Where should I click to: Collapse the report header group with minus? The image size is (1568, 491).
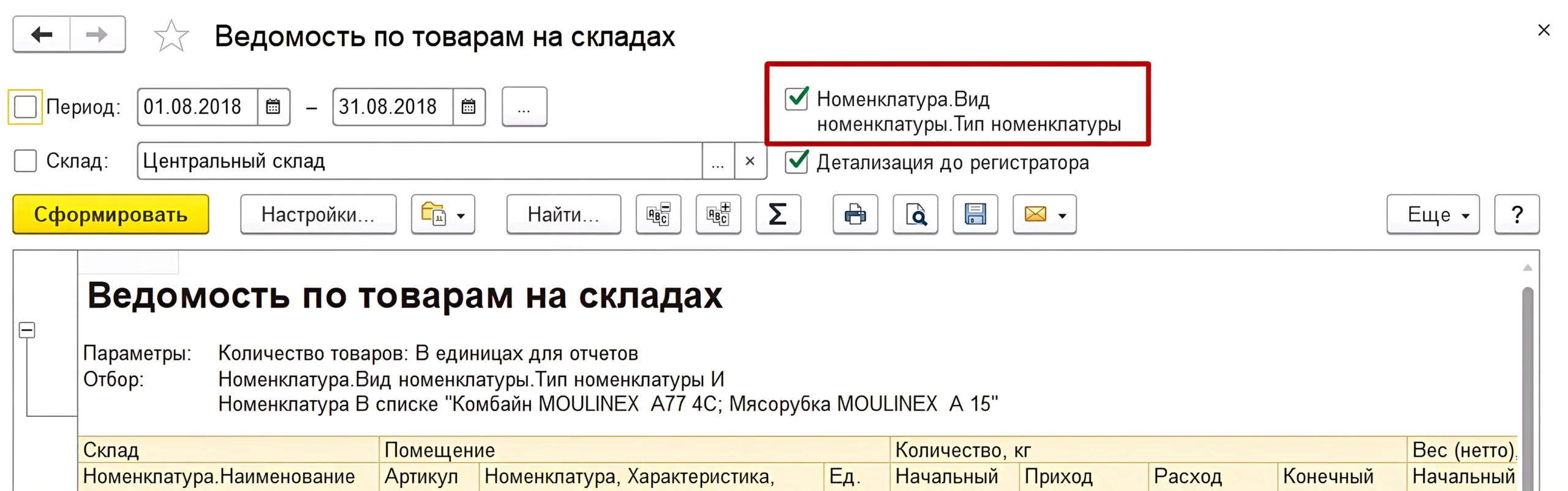coord(27,330)
